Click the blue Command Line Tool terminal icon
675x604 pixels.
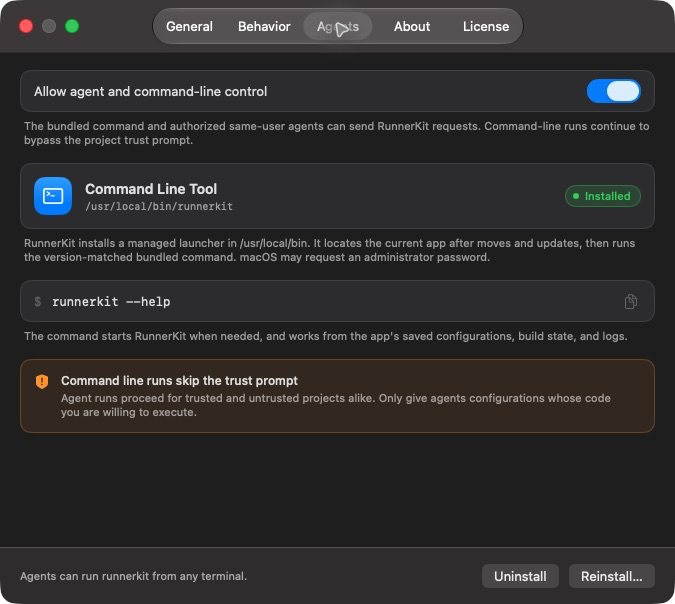point(53,196)
